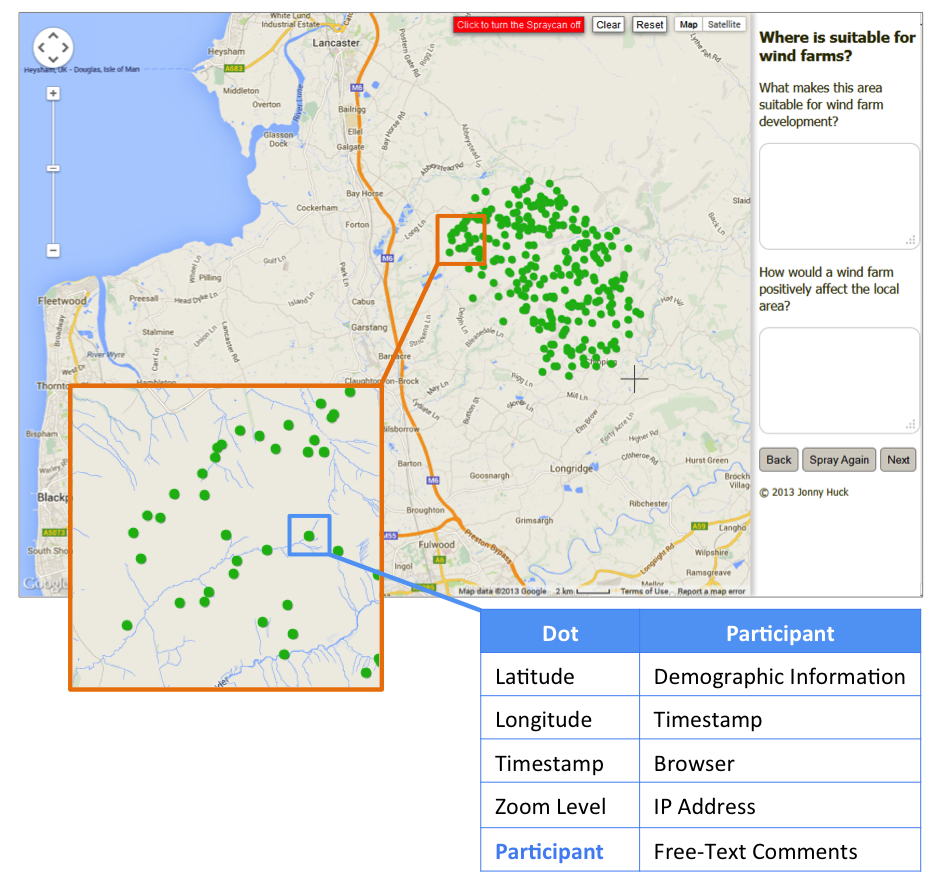The width and height of the screenshot is (936, 893).
Task: Click the Reset button on the map
Action: click(x=649, y=25)
